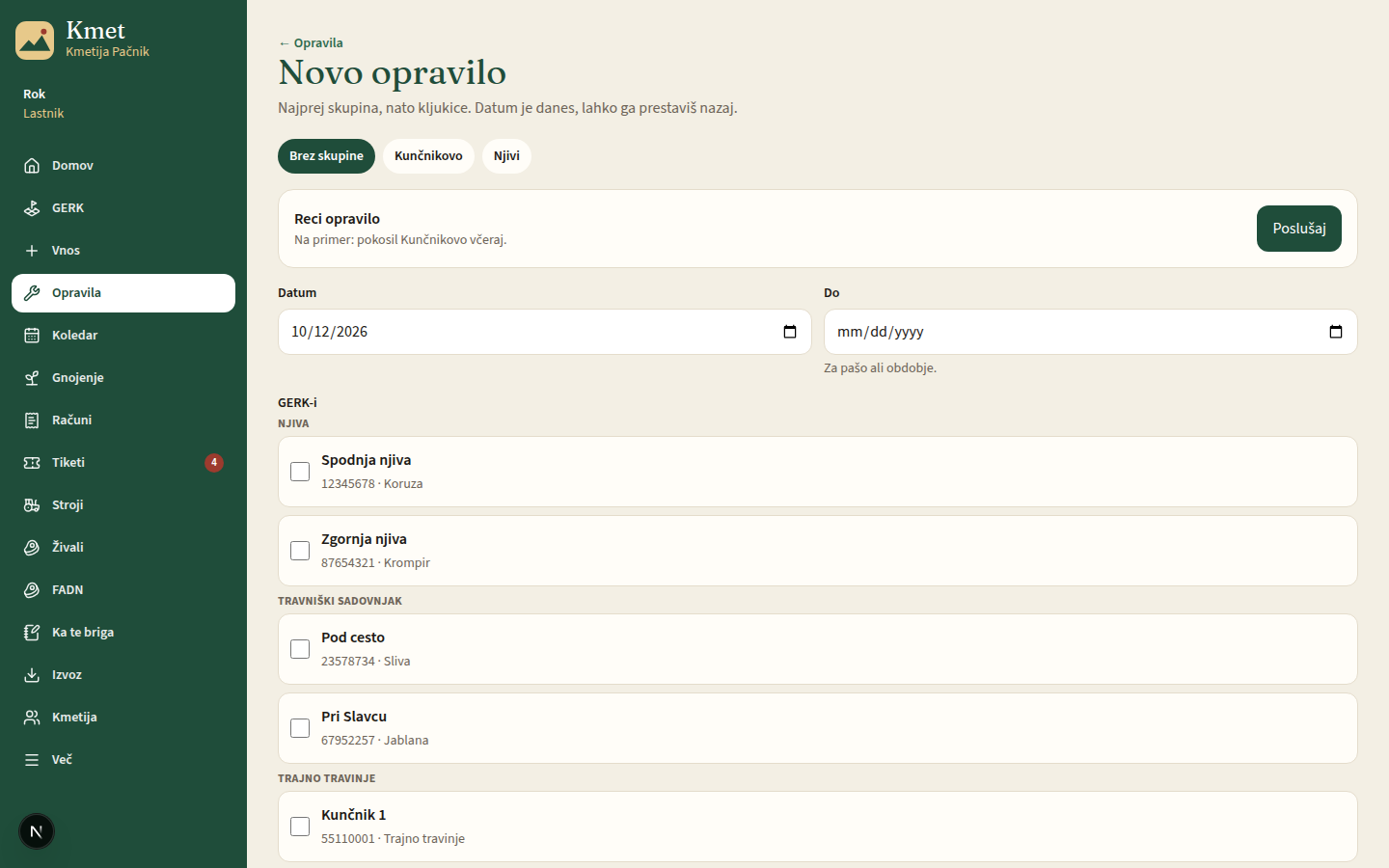This screenshot has width=1389, height=868.
Task: Tick the Pod cesto checkbox
Action: (300, 649)
